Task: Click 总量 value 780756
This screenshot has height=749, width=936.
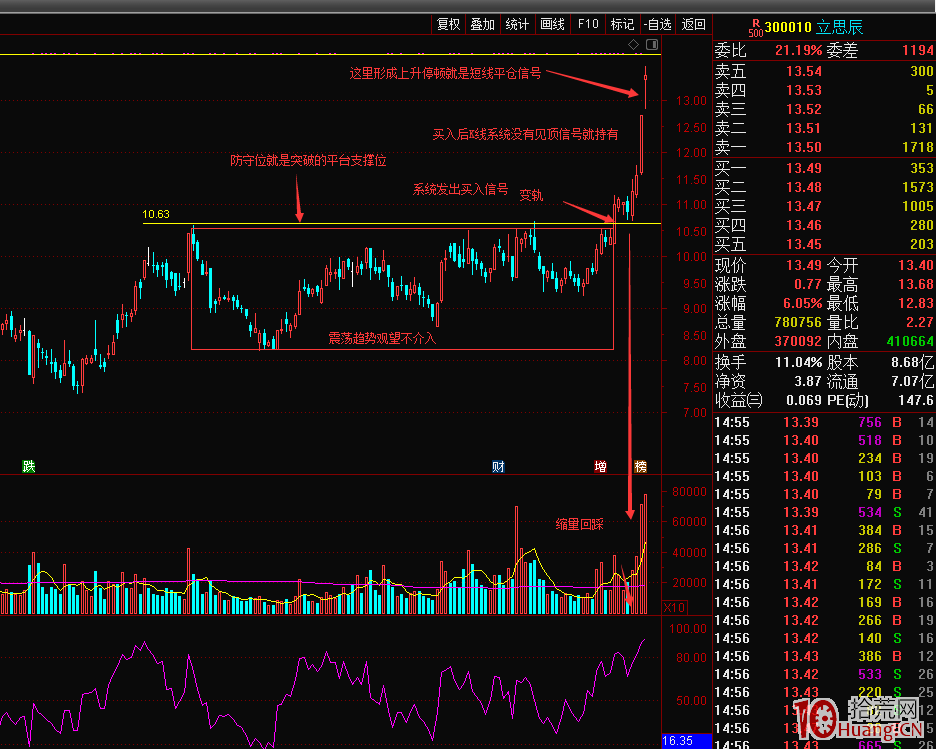Action: pos(798,323)
